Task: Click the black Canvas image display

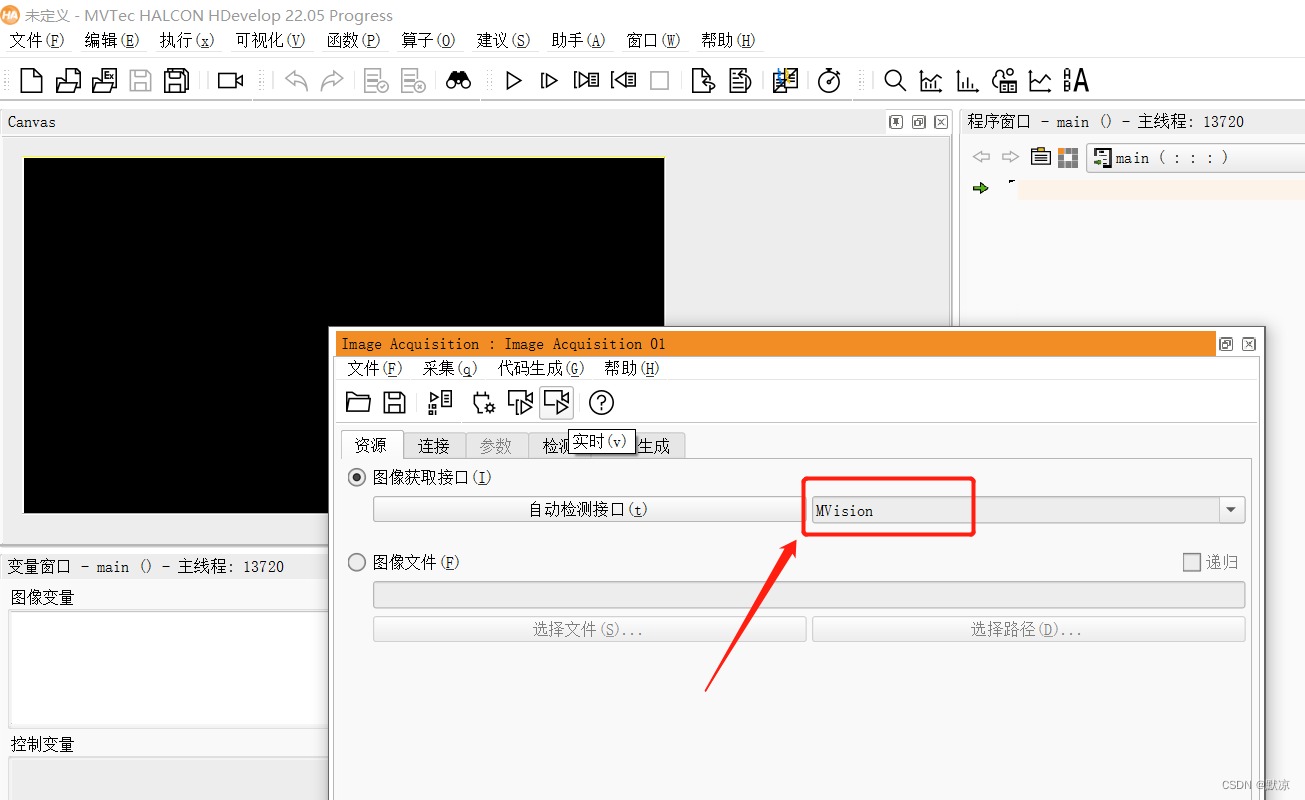Action: [x=344, y=335]
